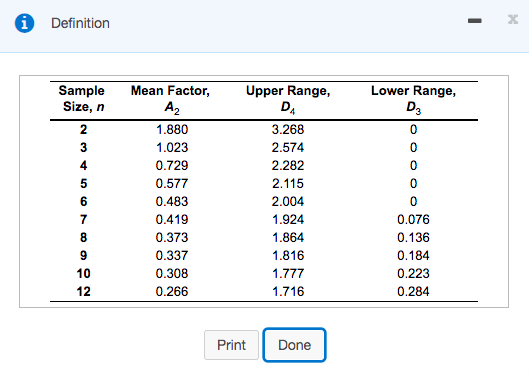Select the A2 value 0.577

tap(172, 183)
